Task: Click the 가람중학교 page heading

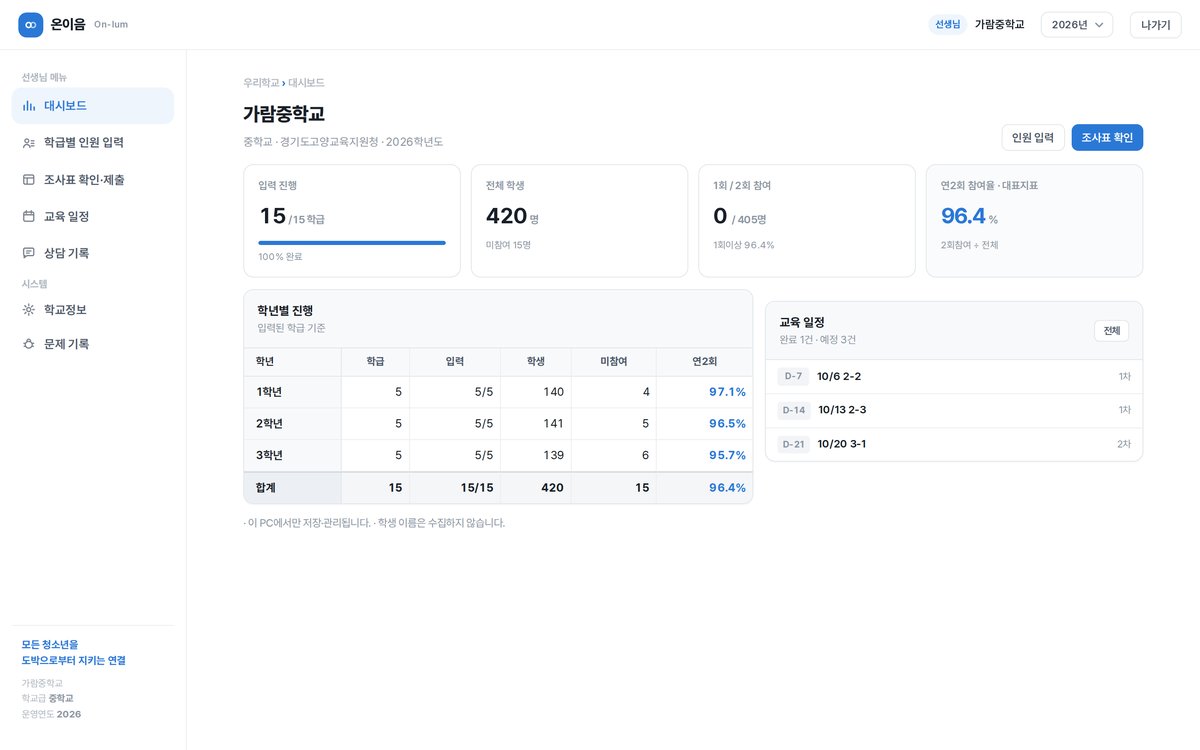Action: click(x=284, y=114)
